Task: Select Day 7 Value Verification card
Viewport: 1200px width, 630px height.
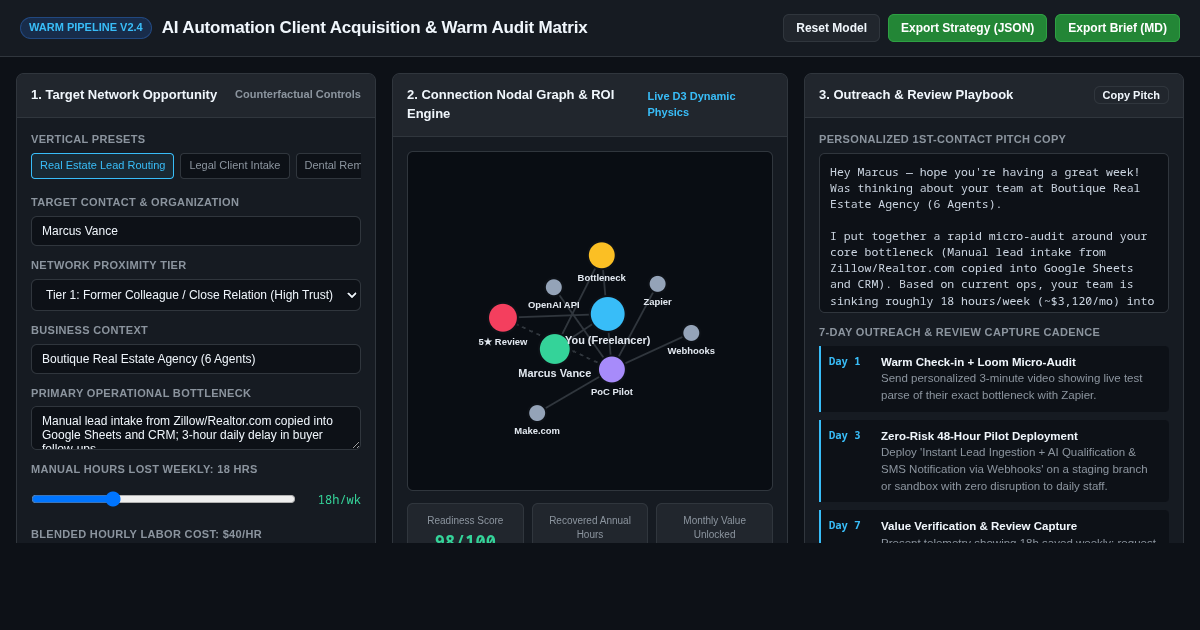Action: pyautogui.click(x=994, y=527)
